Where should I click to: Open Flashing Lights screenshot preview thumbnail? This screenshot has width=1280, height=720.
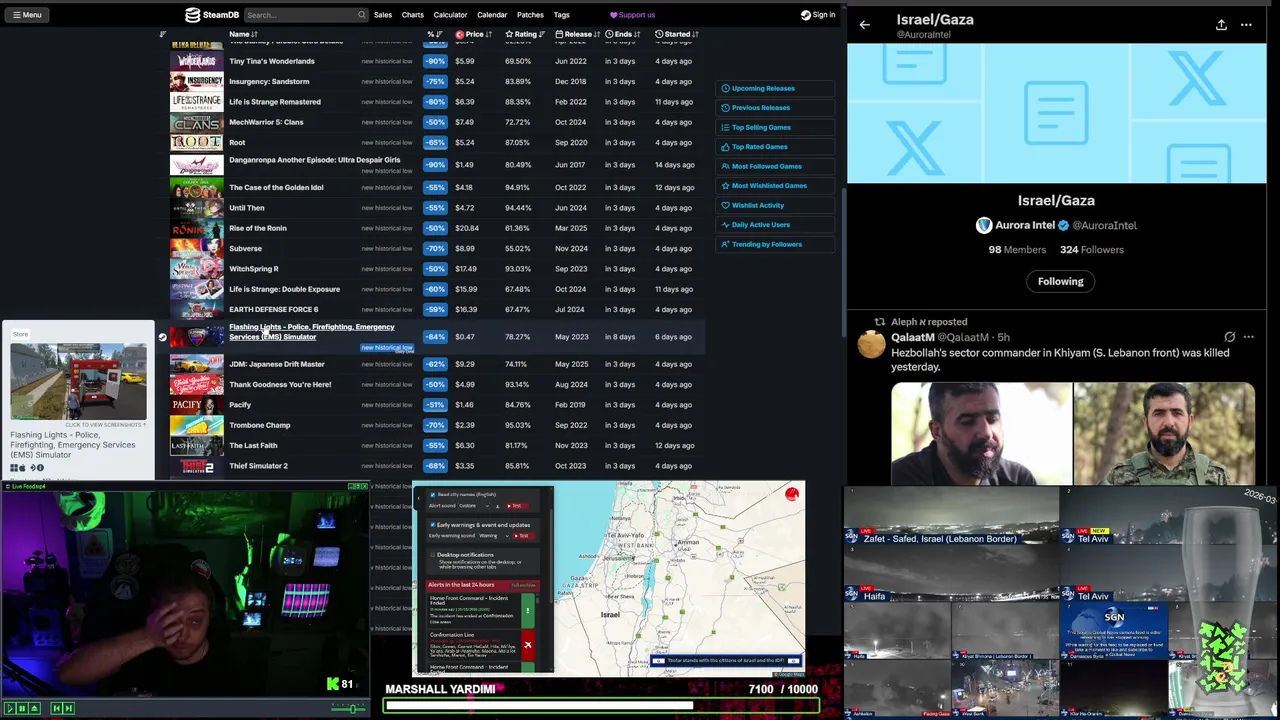79,382
